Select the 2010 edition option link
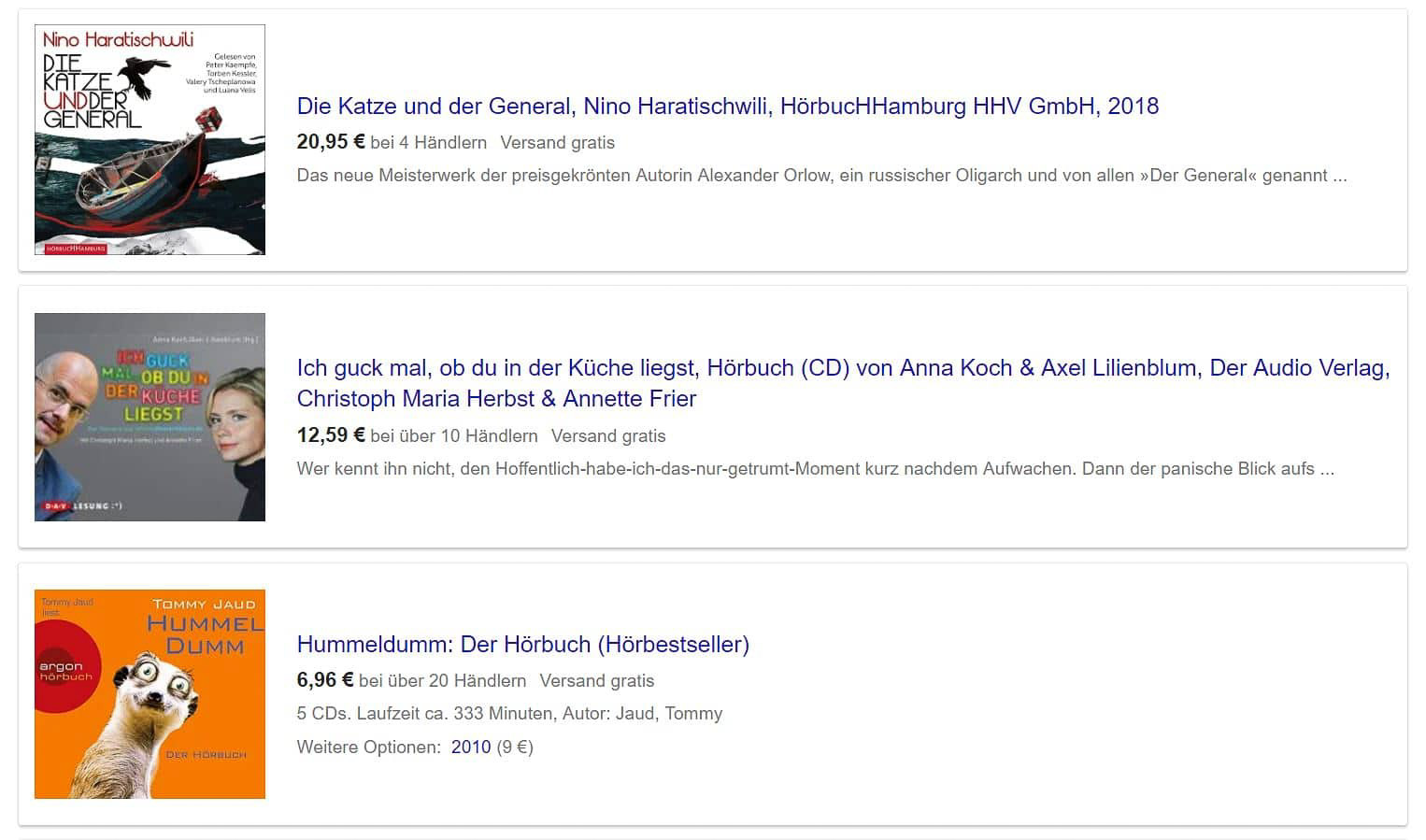Viewport: 1426px width, 840px height. click(470, 747)
